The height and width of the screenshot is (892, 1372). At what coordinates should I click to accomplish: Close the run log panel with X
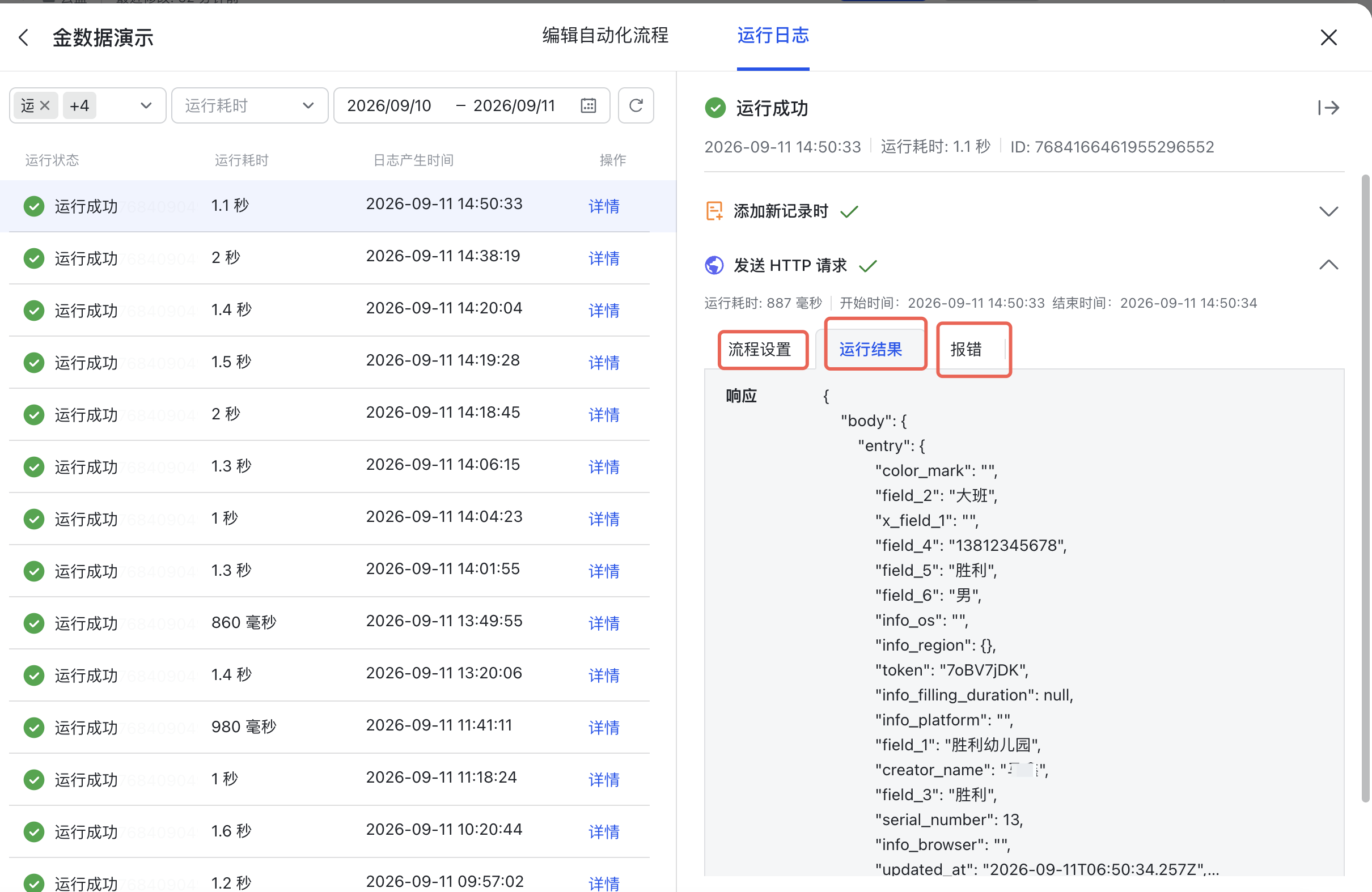pyautogui.click(x=1328, y=38)
